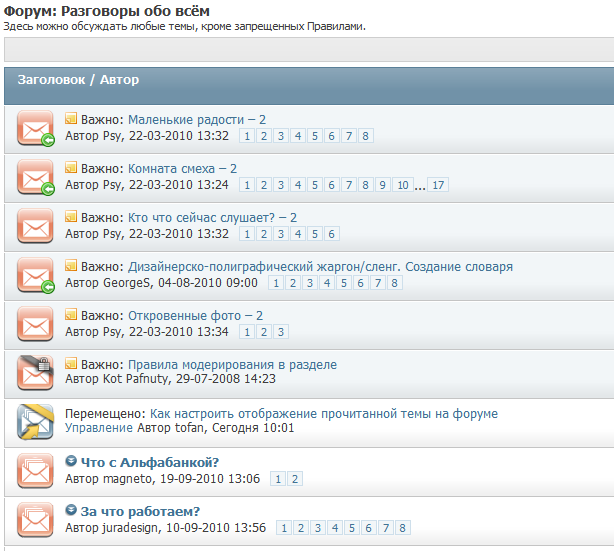Go to page 3 of Кто что сейчас слушает
The height and width of the screenshot is (551, 614).
(x=281, y=234)
